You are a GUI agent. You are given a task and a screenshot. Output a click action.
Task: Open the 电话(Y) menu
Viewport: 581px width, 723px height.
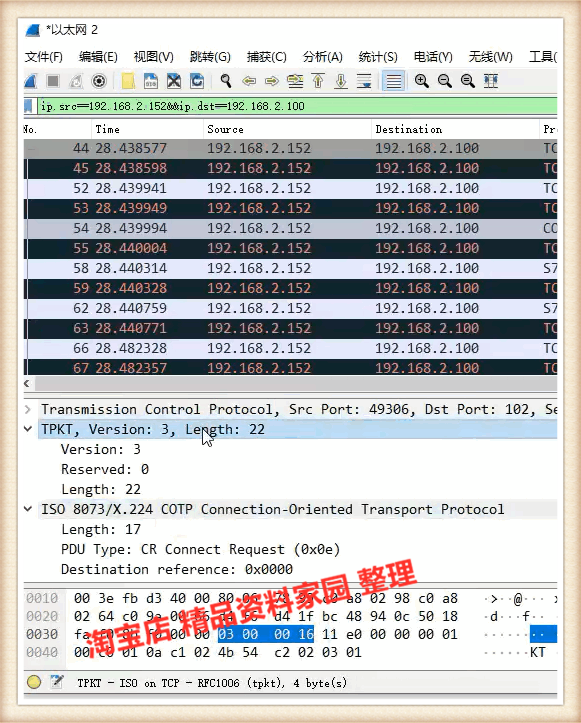pos(433,57)
